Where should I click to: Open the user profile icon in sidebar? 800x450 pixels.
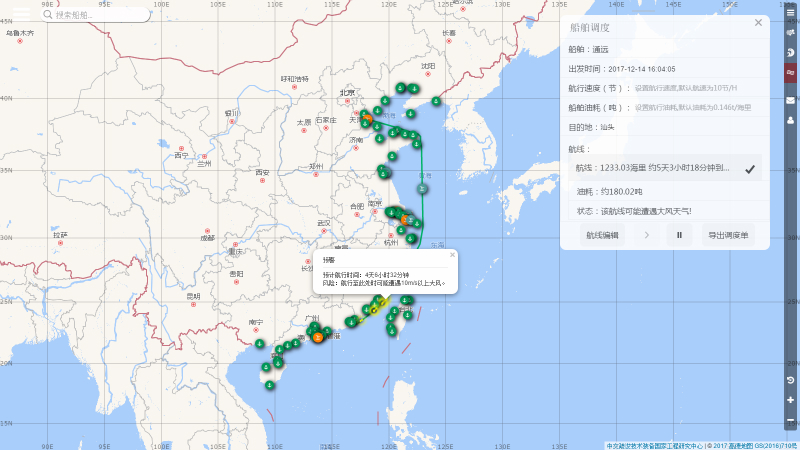791,120
